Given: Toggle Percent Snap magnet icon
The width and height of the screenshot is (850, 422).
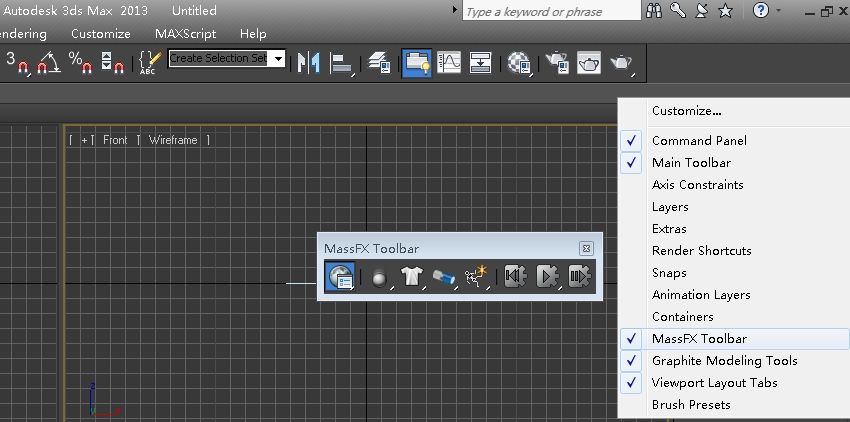Looking at the screenshot, I should click(x=80, y=62).
